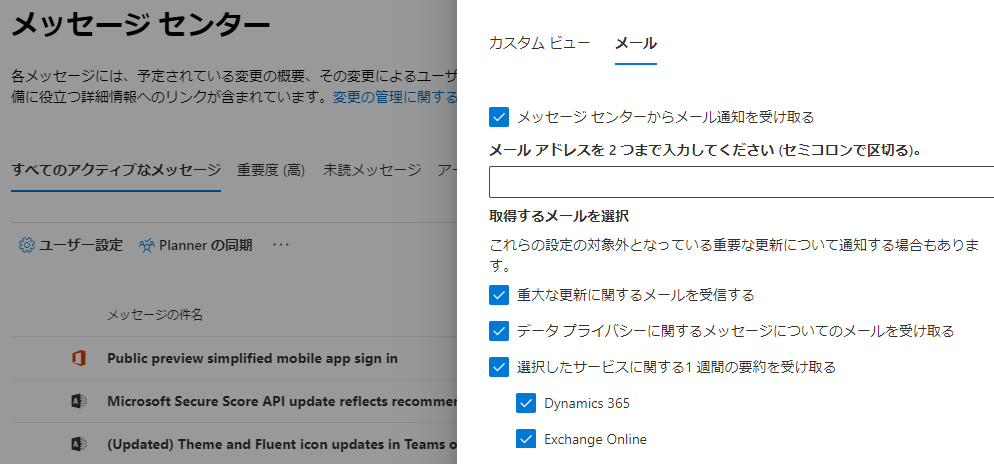This screenshot has height=464, width=994.
Task: Uncheck the Exchange Online service checkbox
Action: click(x=526, y=439)
